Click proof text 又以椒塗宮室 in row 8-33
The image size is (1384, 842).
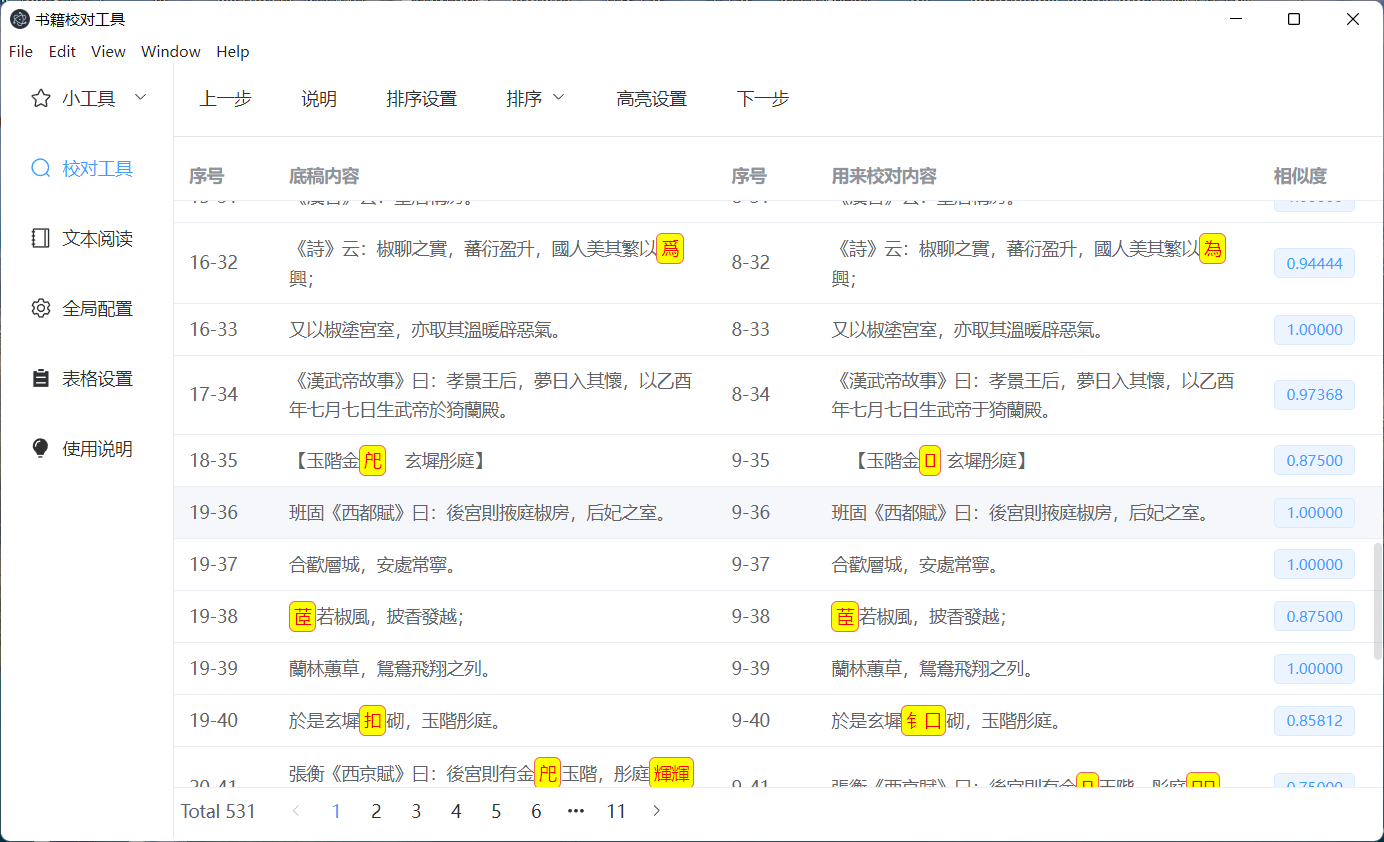(x=884, y=329)
